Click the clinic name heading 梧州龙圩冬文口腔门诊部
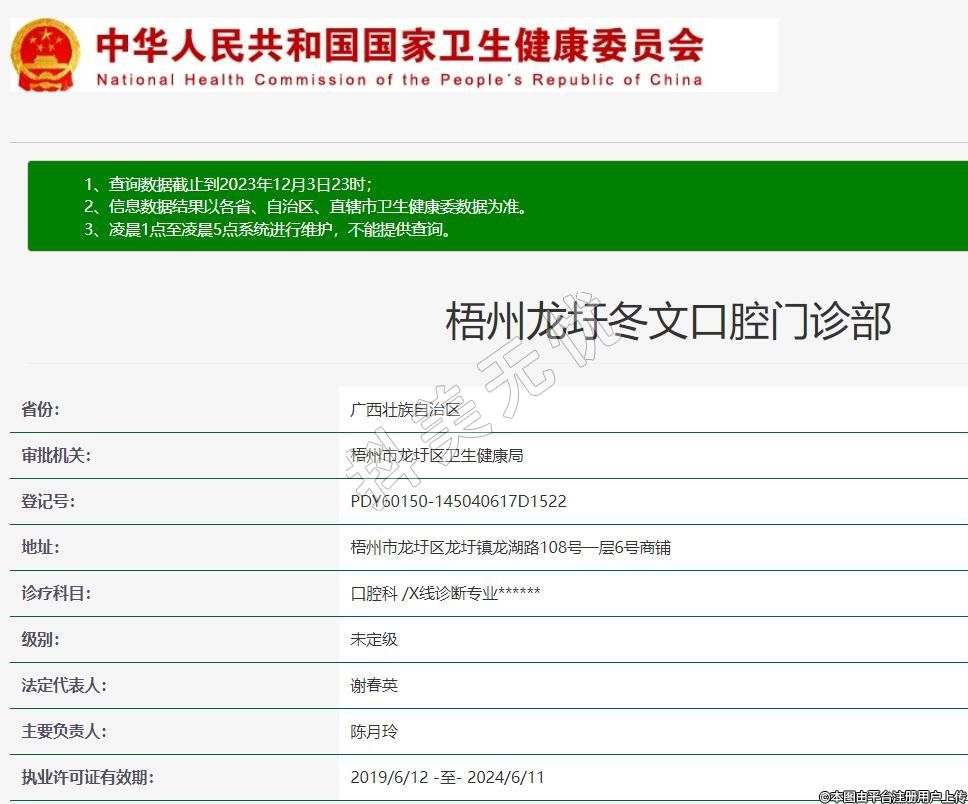This screenshot has width=968, height=804. coord(667,322)
